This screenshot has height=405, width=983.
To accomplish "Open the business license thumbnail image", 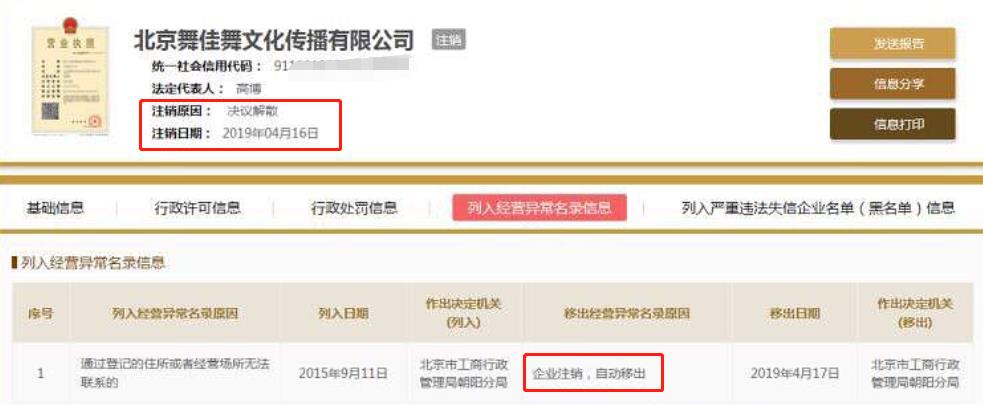I will click(70, 76).
